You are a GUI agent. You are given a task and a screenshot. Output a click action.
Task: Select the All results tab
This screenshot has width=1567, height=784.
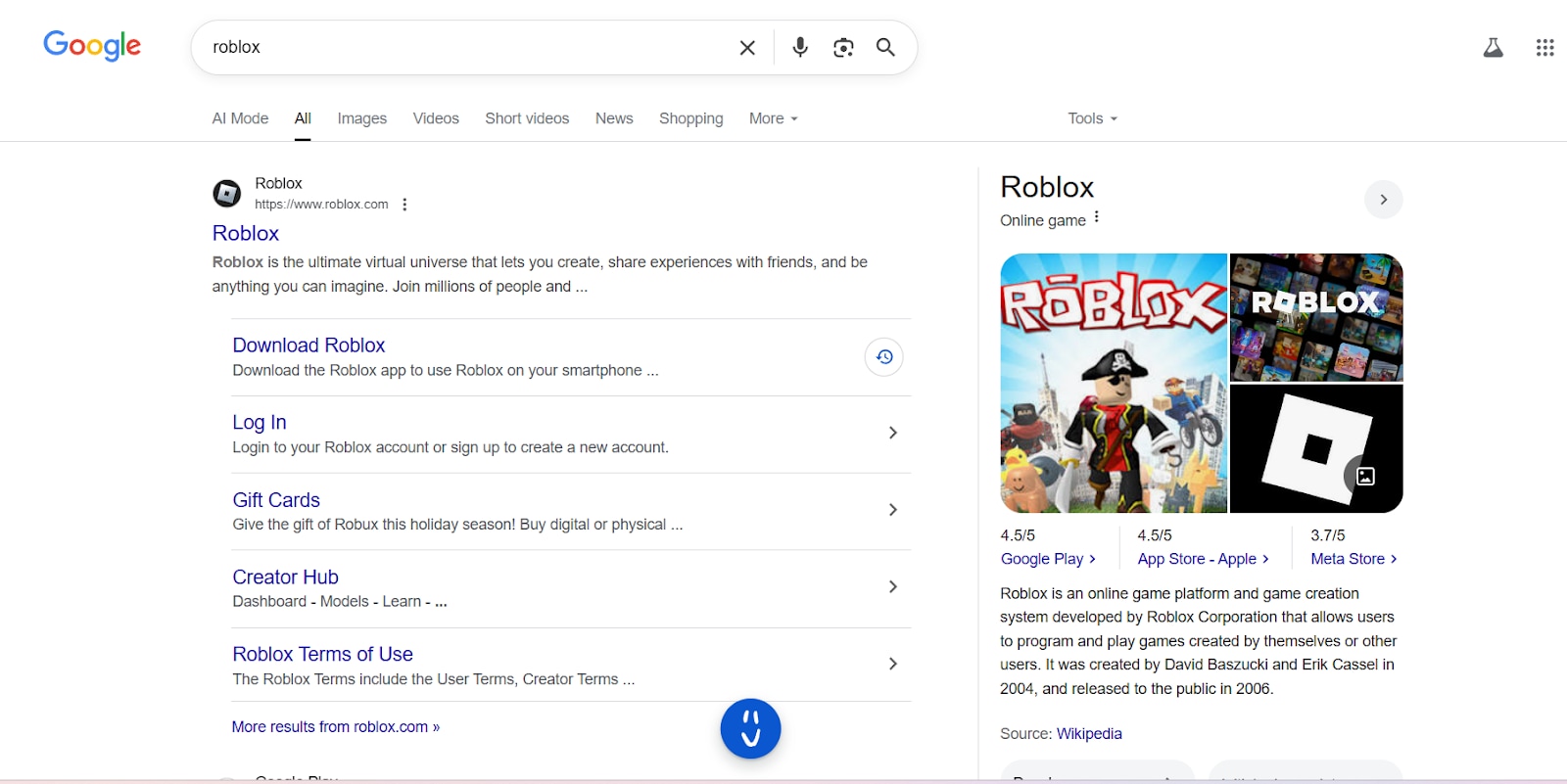tap(303, 118)
